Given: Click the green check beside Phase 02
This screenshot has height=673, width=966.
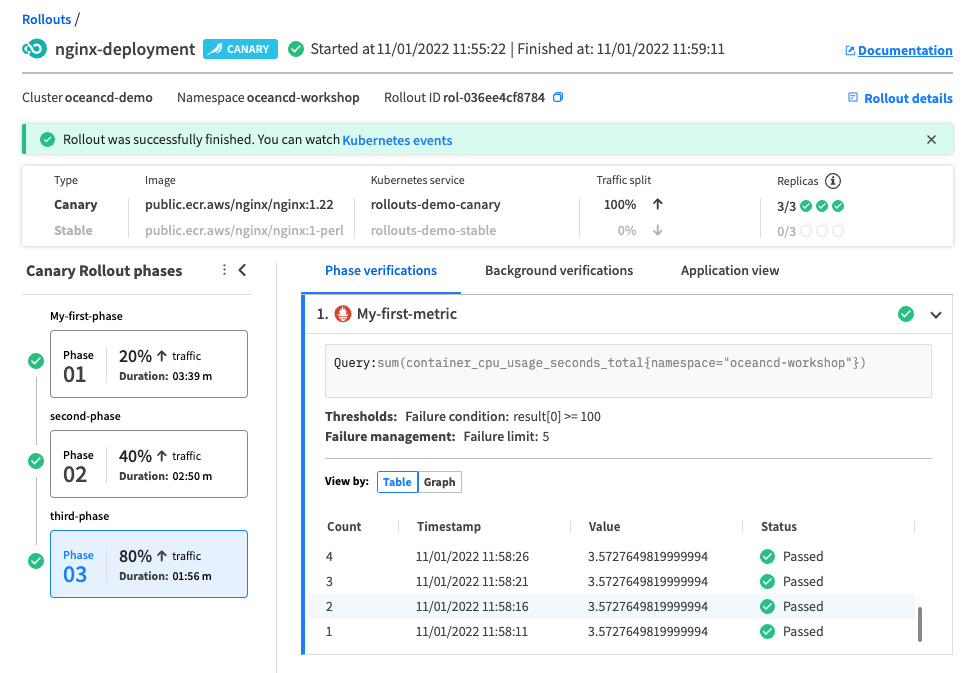Looking at the screenshot, I should [36, 461].
